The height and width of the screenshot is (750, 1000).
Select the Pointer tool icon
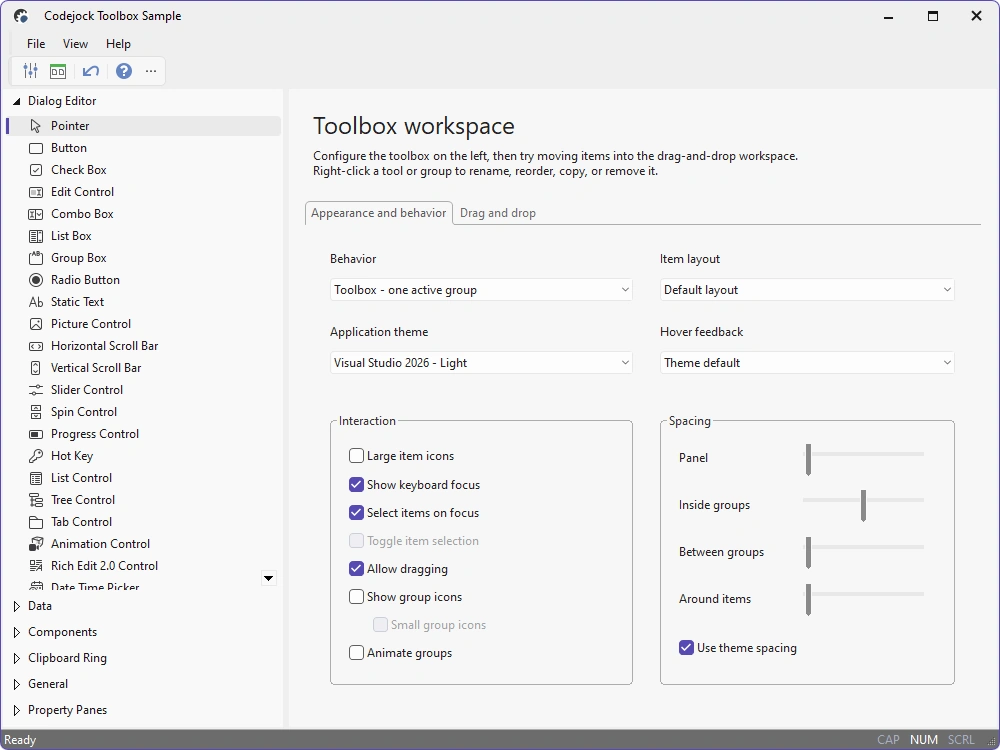36,126
